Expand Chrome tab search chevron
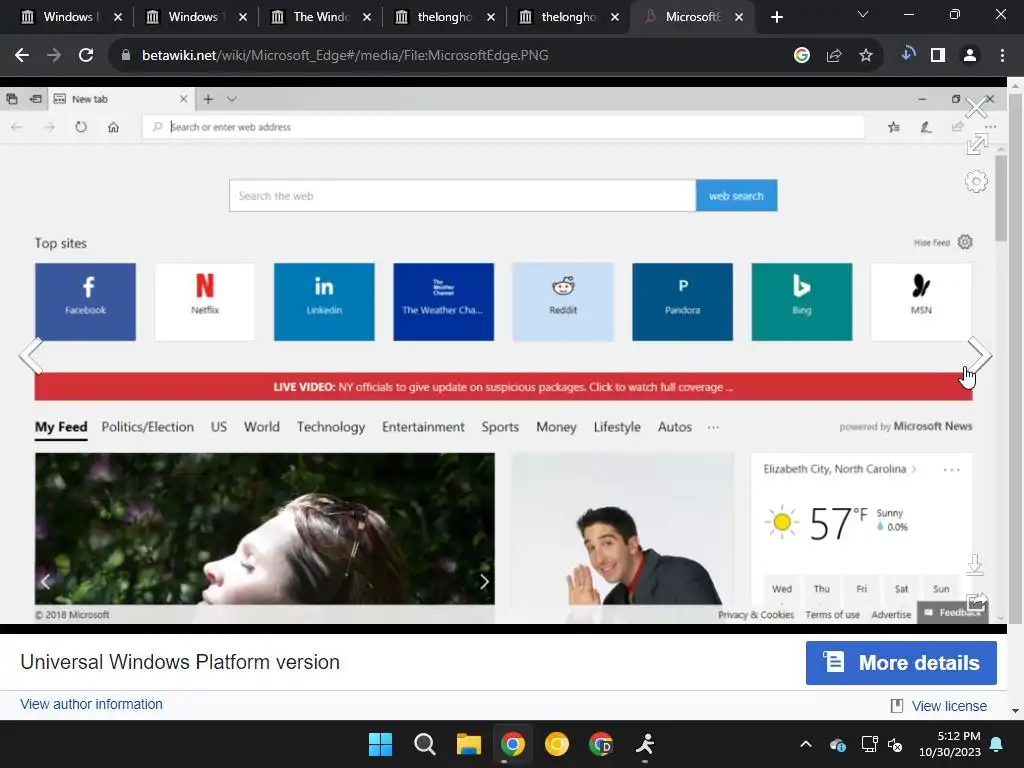1024x768 pixels. coord(863,14)
